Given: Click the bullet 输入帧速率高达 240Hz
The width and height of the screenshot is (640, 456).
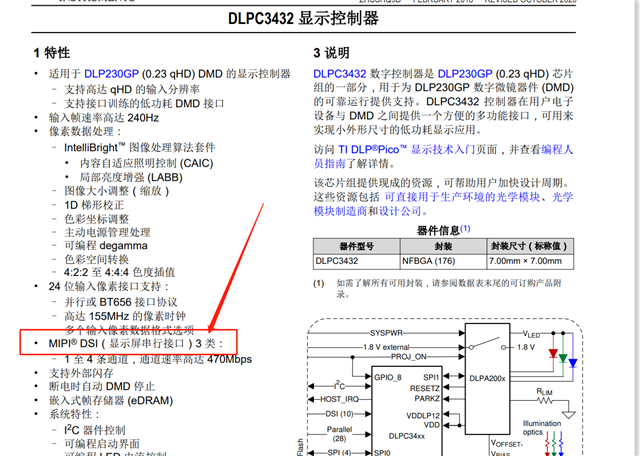Looking at the screenshot, I should [x=104, y=118].
